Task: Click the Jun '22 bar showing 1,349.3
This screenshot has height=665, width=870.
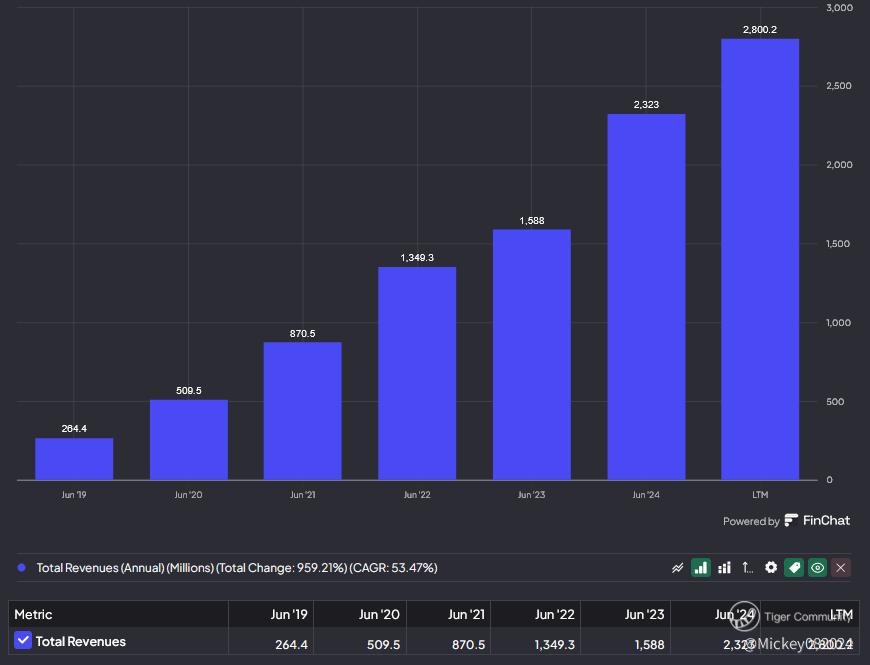Action: (417, 373)
